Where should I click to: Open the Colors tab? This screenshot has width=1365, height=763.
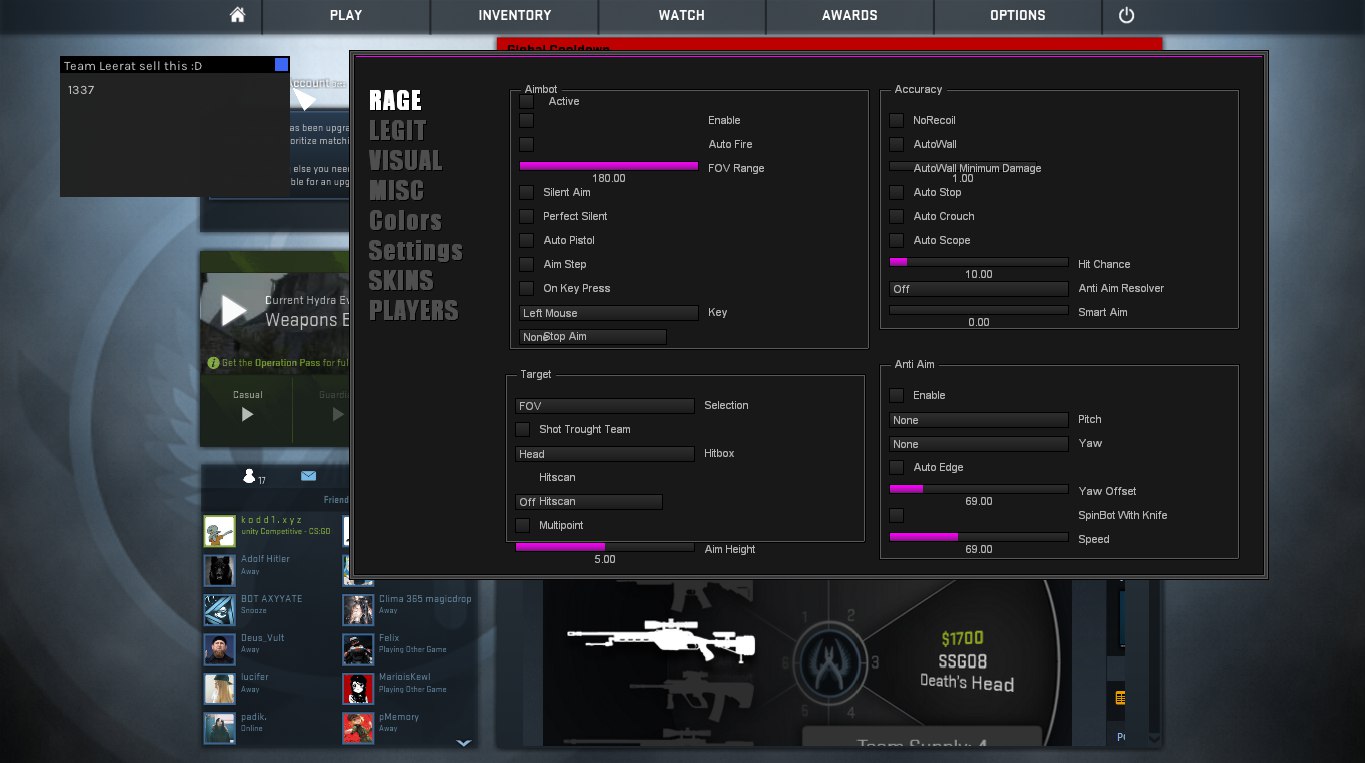pos(405,220)
